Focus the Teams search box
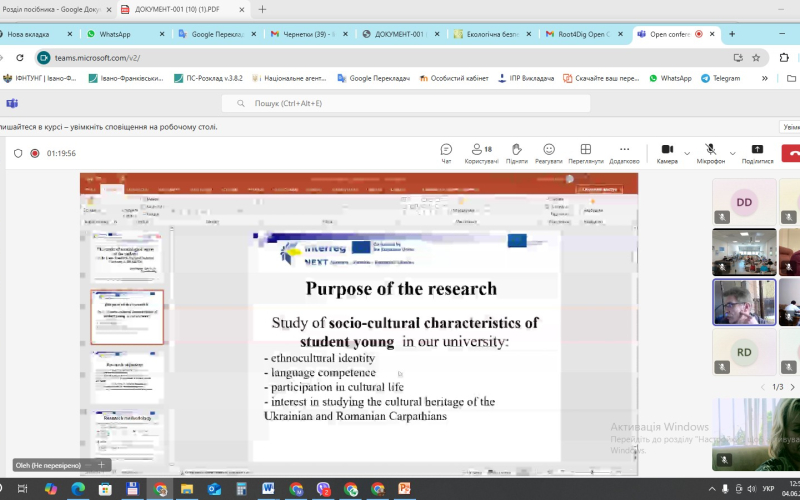 406,103
